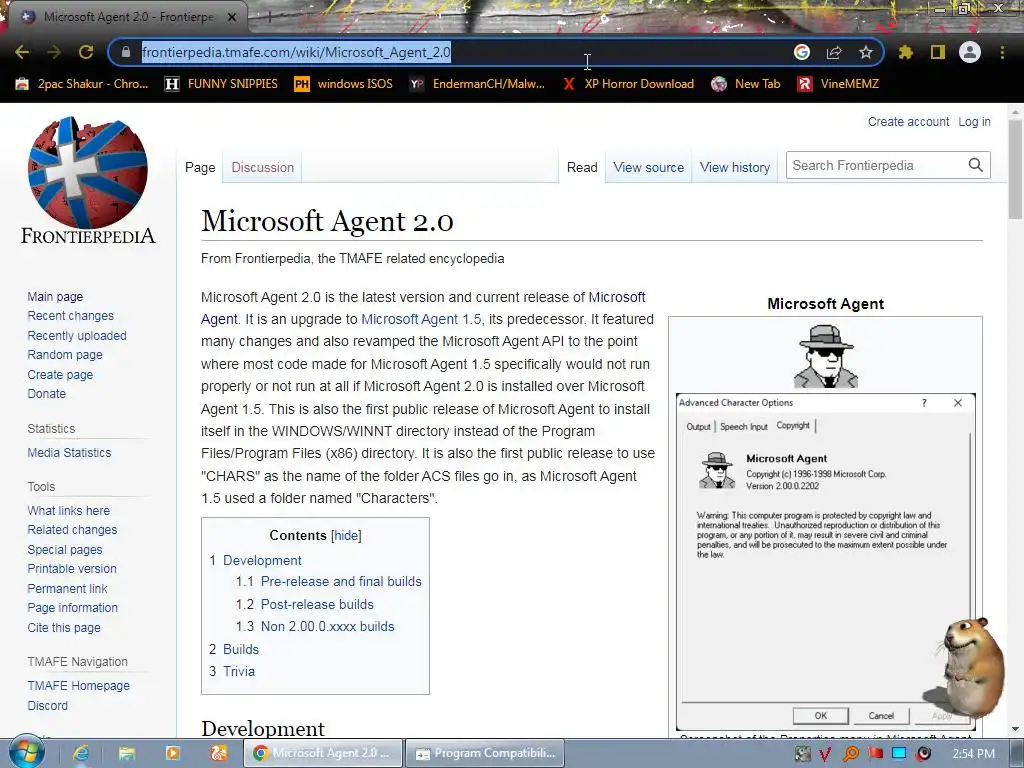Image resolution: width=1024 pixels, height=768 pixels.
Task: Close the Microsoft Agent 2.0 browser tab
Action: (x=232, y=18)
